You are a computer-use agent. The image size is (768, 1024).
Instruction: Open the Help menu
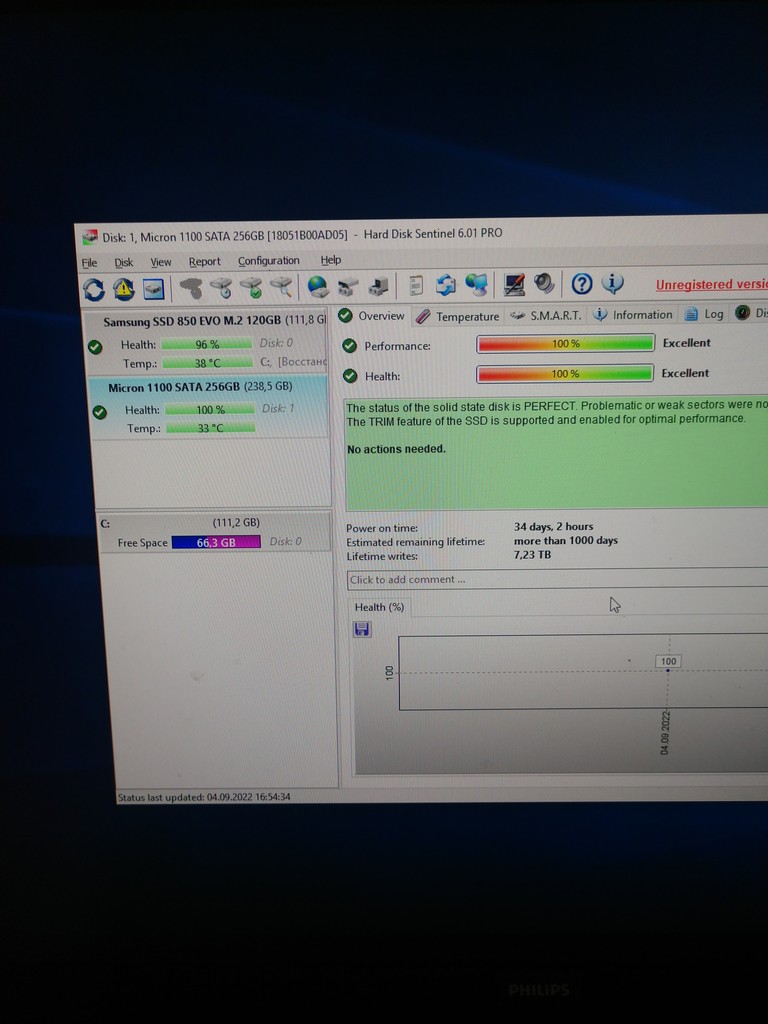click(330, 260)
